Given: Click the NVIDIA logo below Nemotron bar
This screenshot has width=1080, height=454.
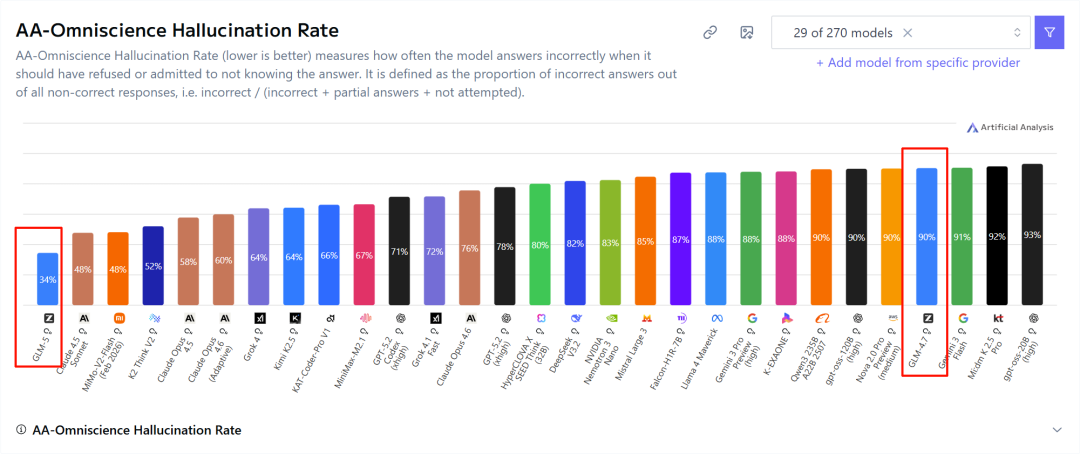Looking at the screenshot, I should coord(609,318).
